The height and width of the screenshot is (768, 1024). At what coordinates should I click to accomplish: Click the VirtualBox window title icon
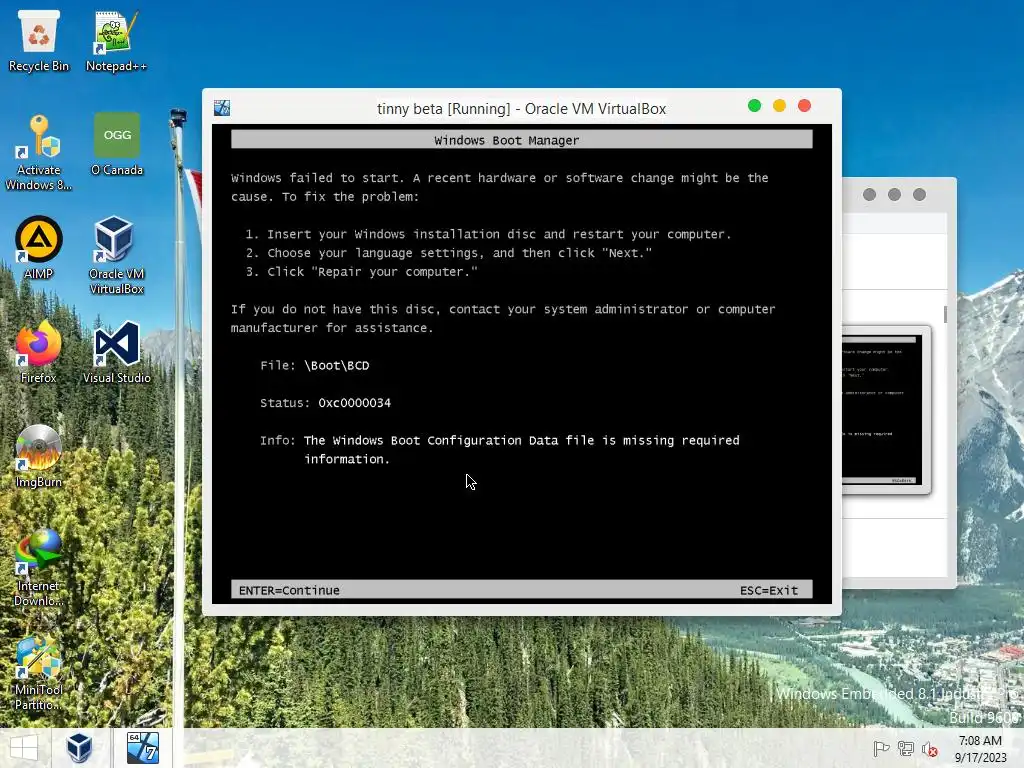click(x=222, y=108)
